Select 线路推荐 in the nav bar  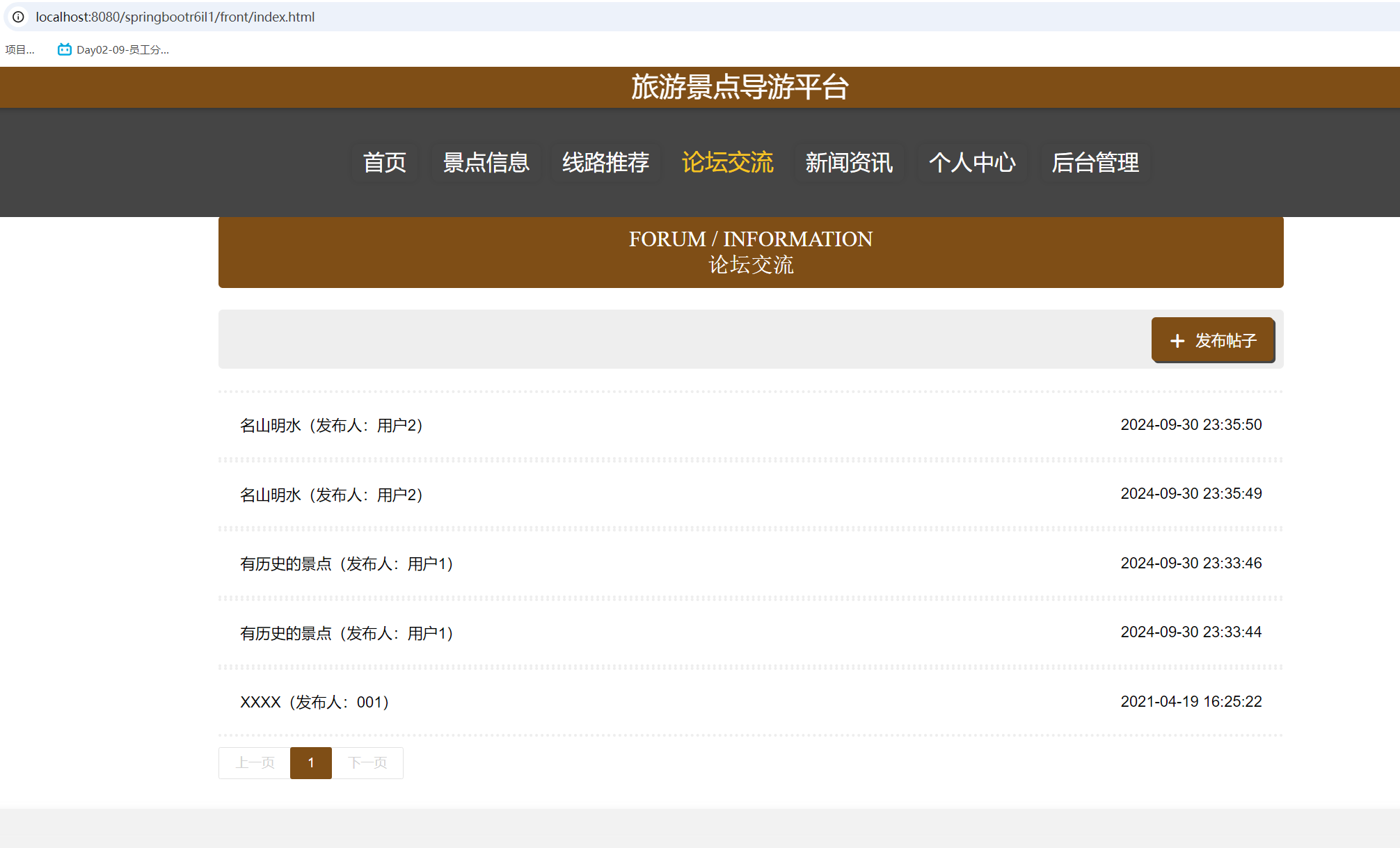[x=605, y=163]
